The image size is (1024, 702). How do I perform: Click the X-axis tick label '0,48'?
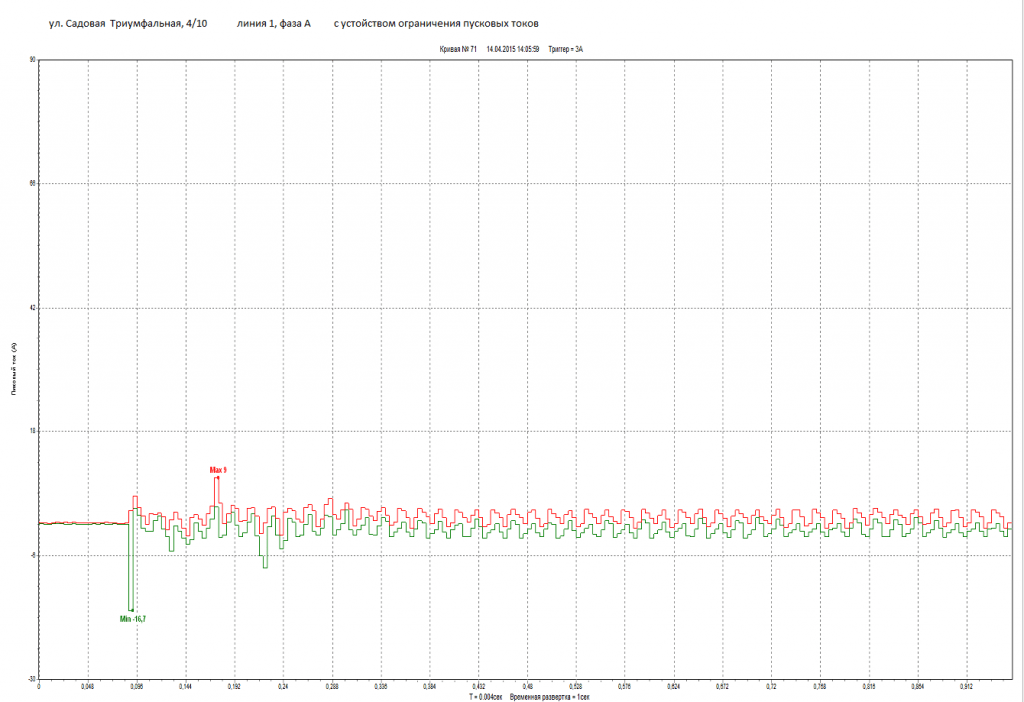(x=527, y=687)
